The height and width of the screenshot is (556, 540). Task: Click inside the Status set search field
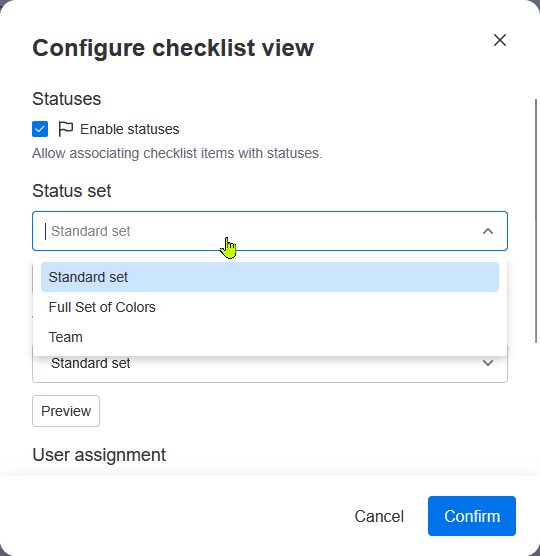pos(262,231)
